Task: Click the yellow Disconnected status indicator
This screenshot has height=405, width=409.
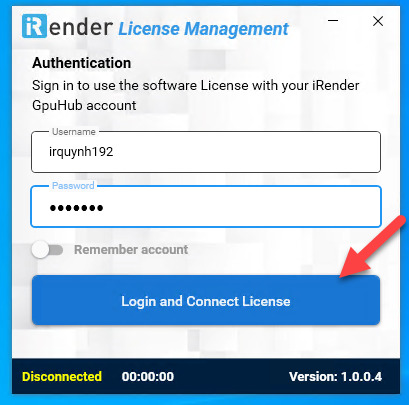Action: (62, 377)
